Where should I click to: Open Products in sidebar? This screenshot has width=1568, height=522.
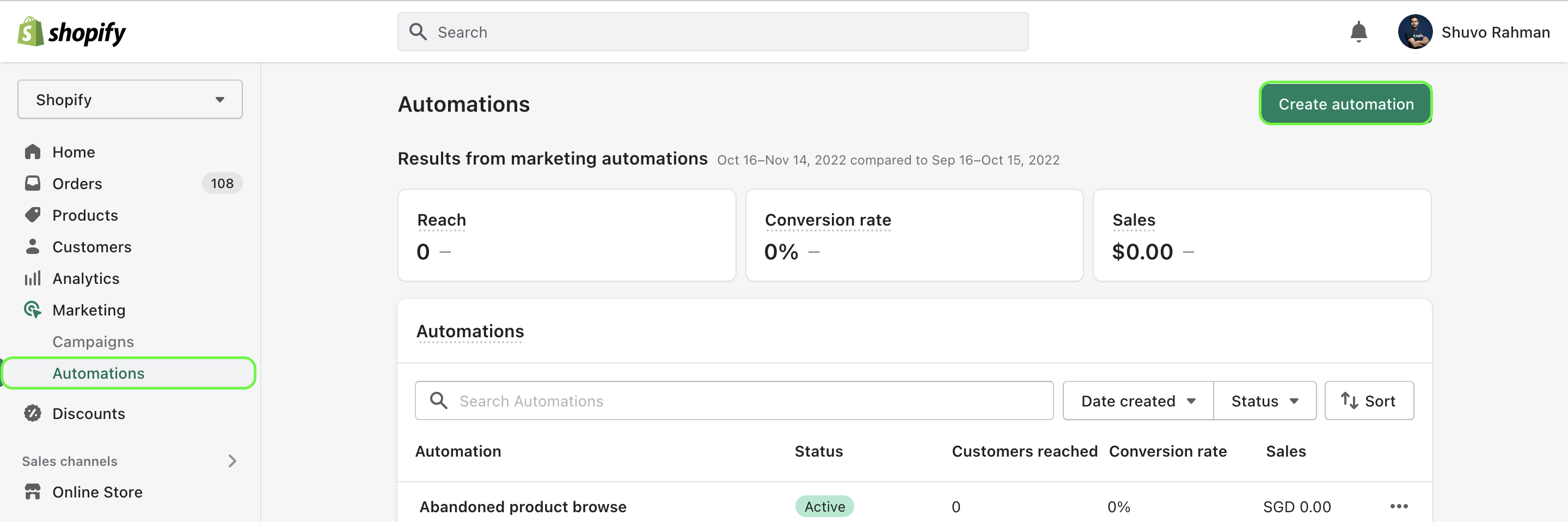point(85,215)
